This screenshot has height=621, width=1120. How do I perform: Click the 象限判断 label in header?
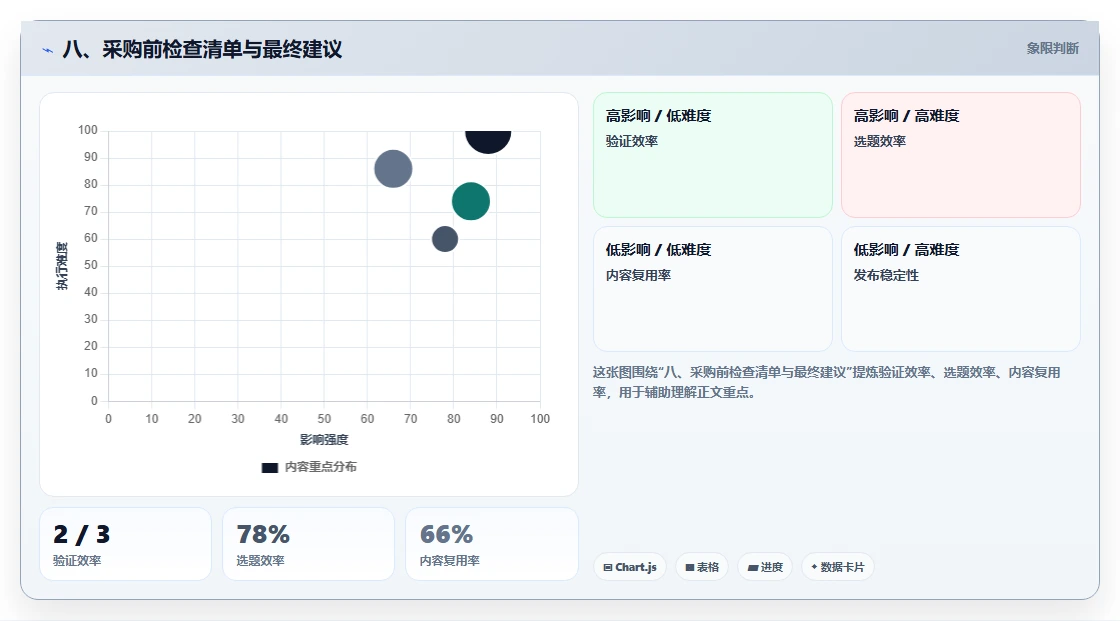(x=1052, y=49)
